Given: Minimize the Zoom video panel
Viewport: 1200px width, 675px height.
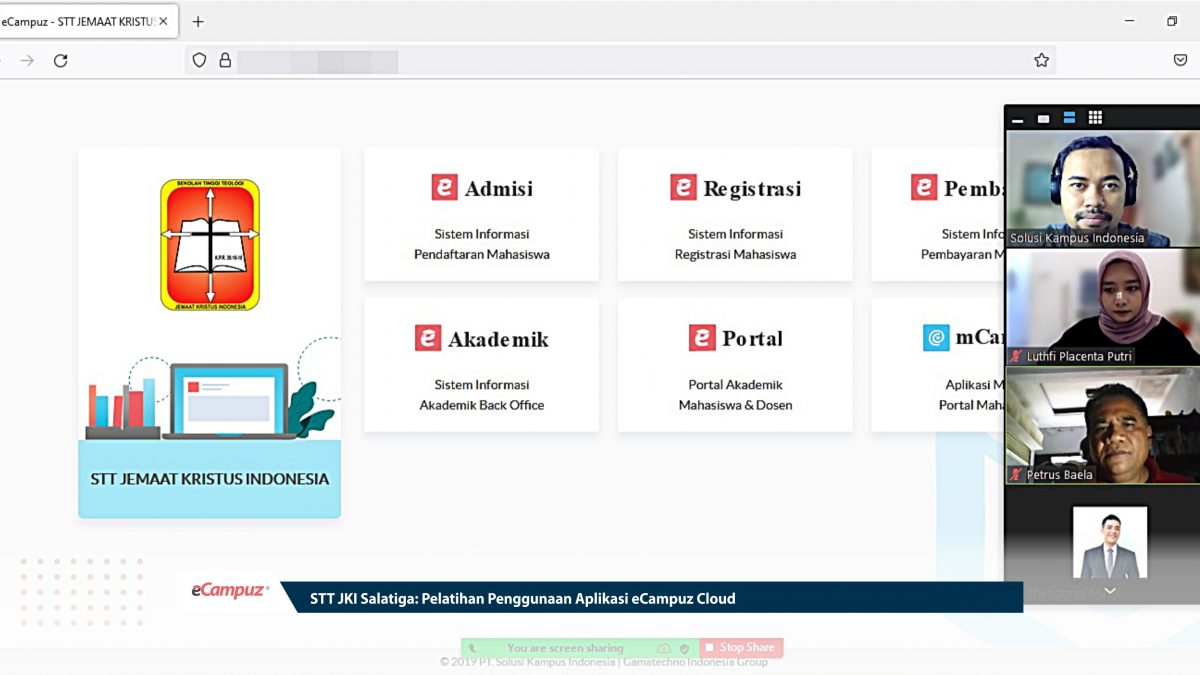Looking at the screenshot, I should tap(1018, 119).
